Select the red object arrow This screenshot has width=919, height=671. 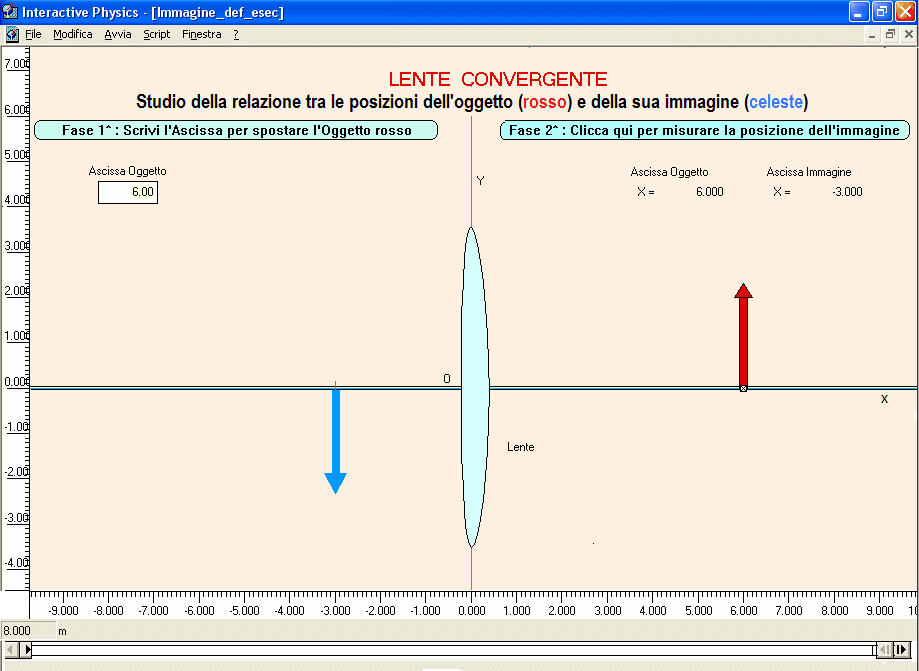click(x=743, y=337)
